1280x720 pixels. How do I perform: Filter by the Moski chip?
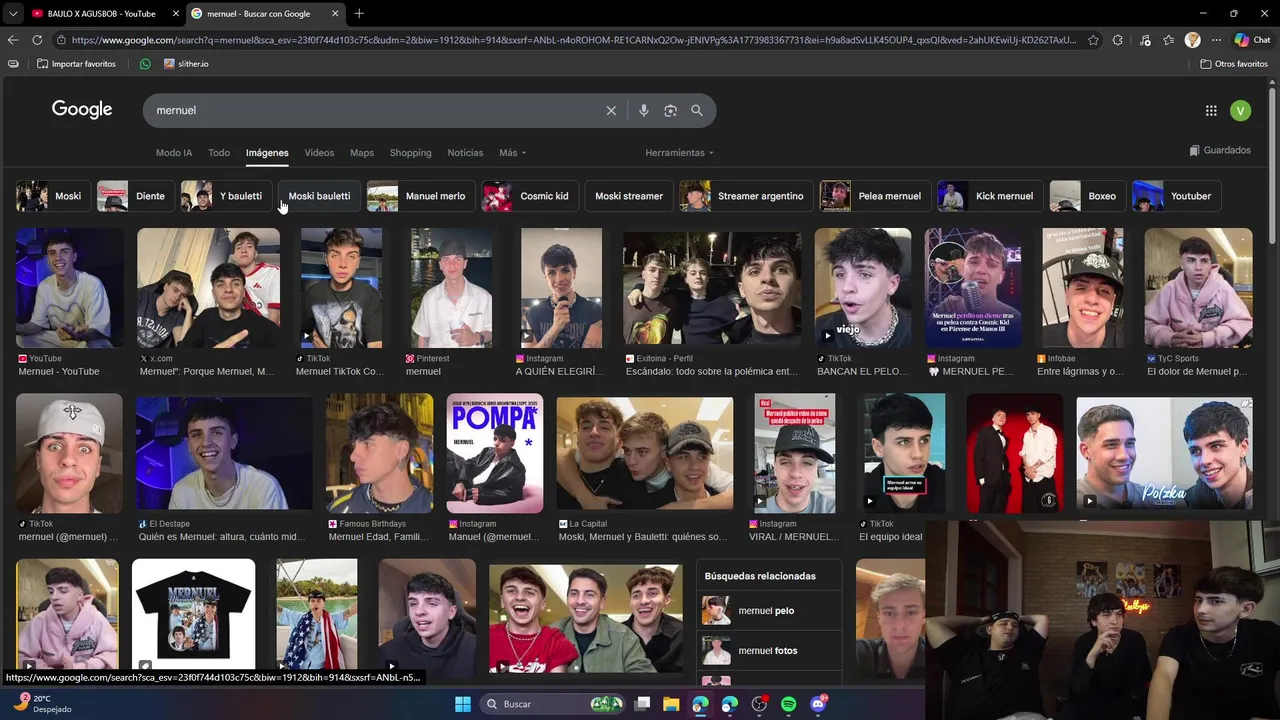click(53, 196)
